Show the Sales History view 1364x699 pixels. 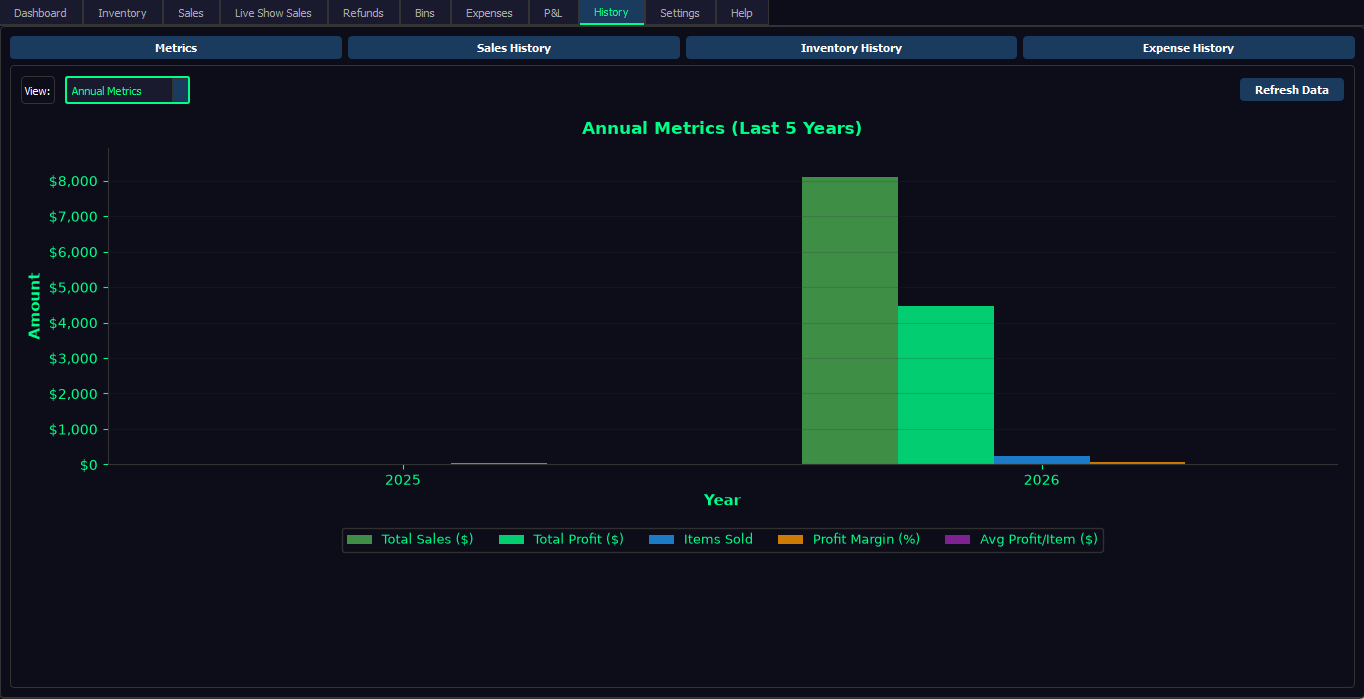(514, 48)
